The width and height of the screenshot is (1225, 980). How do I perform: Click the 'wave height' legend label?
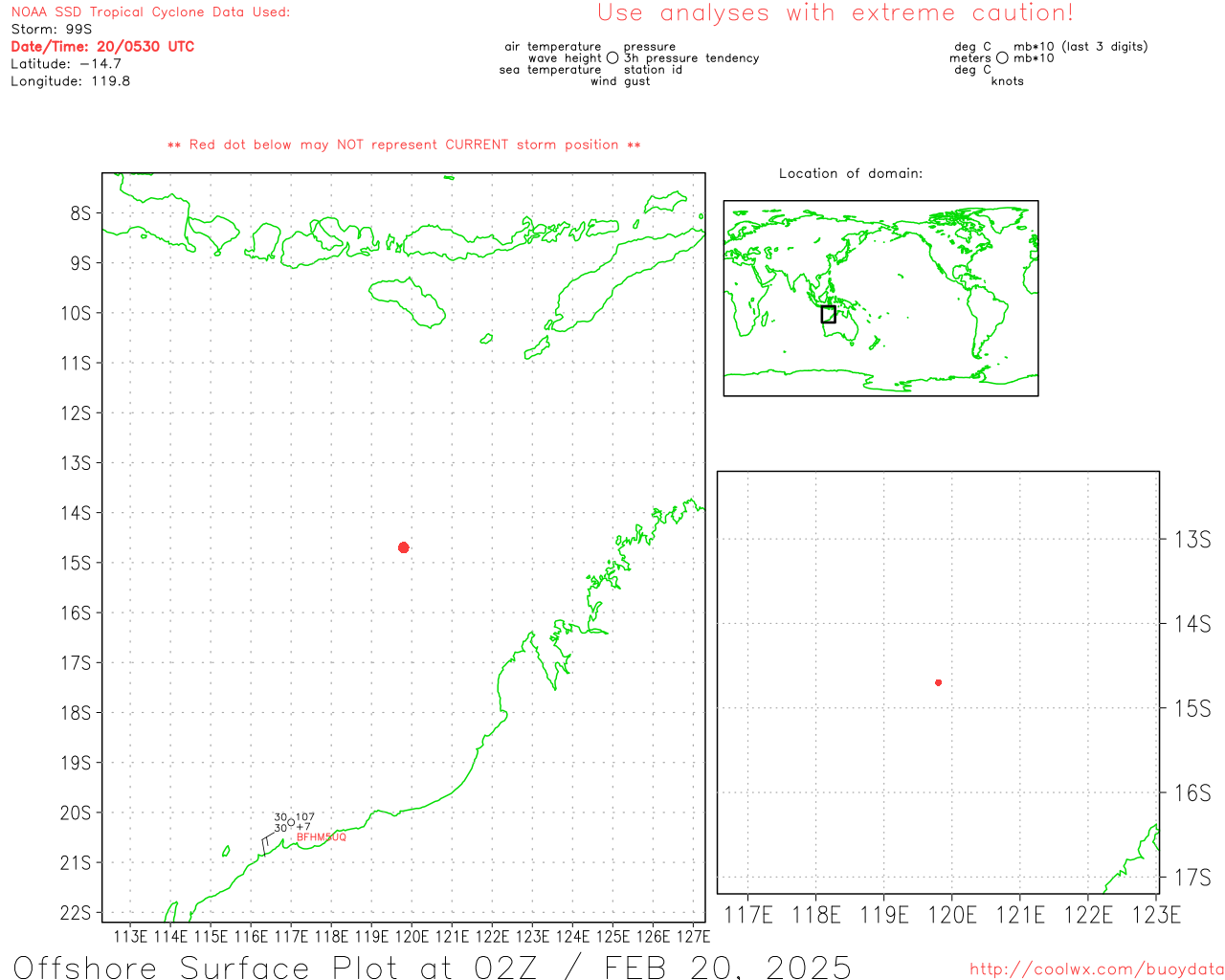(x=565, y=58)
